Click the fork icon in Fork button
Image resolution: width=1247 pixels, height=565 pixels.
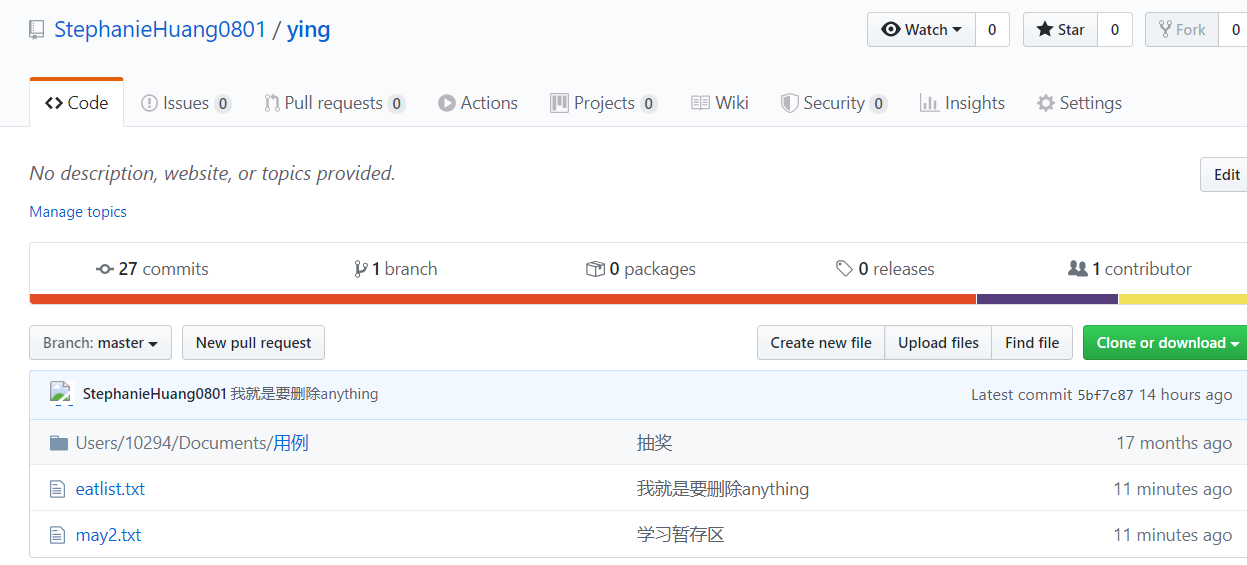[1165, 29]
